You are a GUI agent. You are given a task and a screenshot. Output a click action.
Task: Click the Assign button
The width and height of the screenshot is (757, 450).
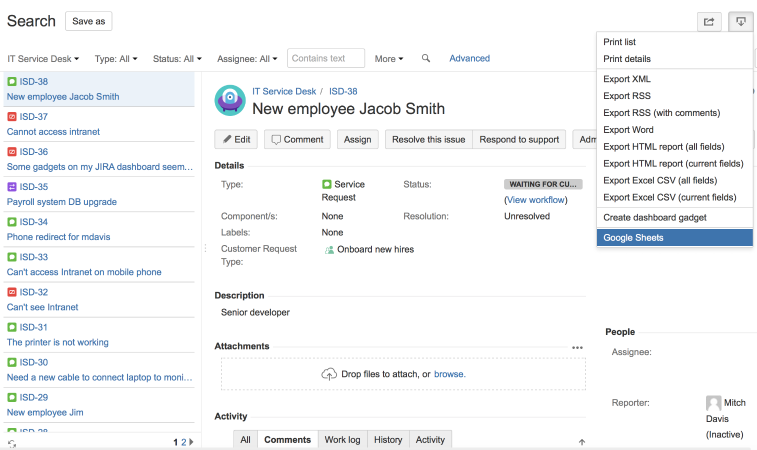(358, 139)
